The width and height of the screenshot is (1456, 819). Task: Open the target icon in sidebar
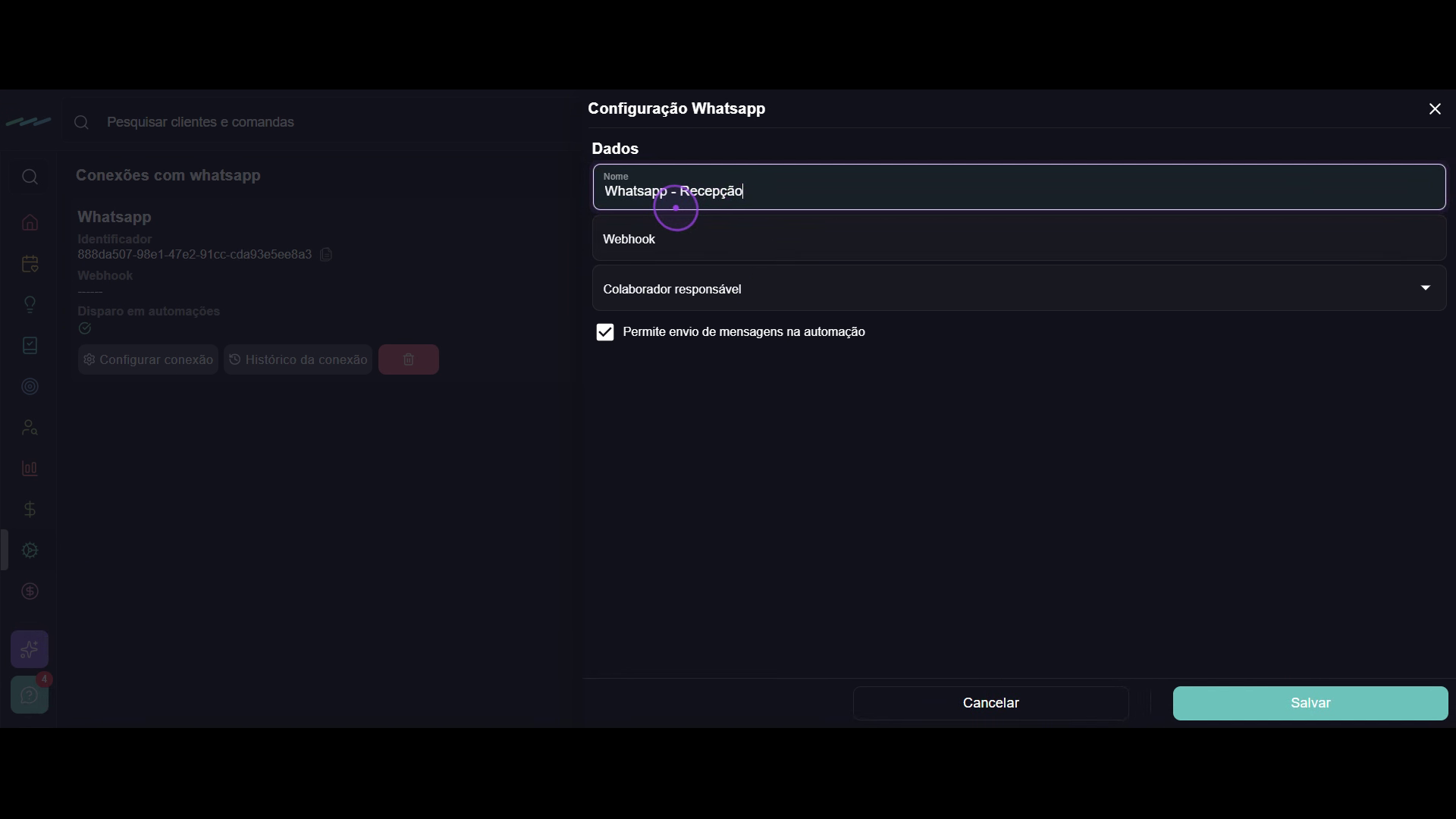pyautogui.click(x=30, y=387)
